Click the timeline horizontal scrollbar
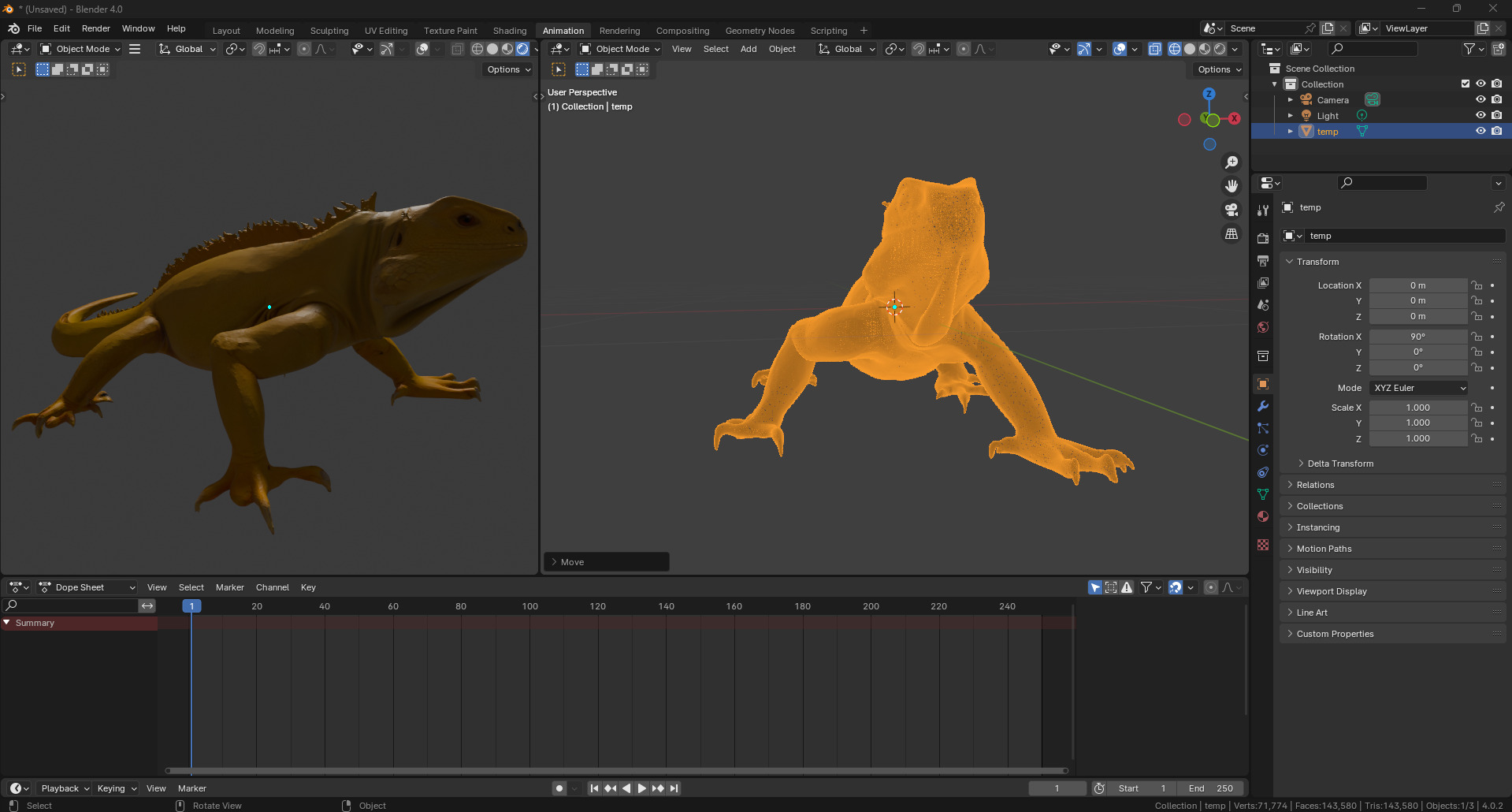 pos(616,770)
